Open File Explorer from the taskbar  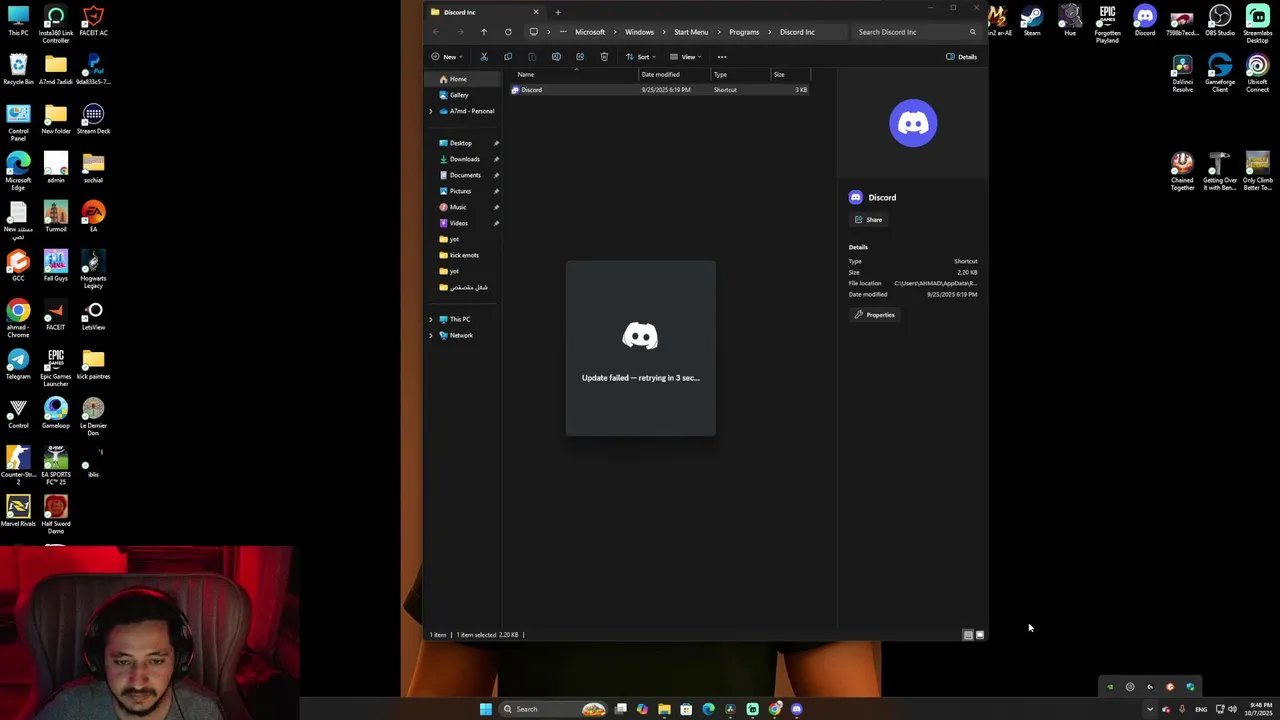pyautogui.click(x=664, y=709)
